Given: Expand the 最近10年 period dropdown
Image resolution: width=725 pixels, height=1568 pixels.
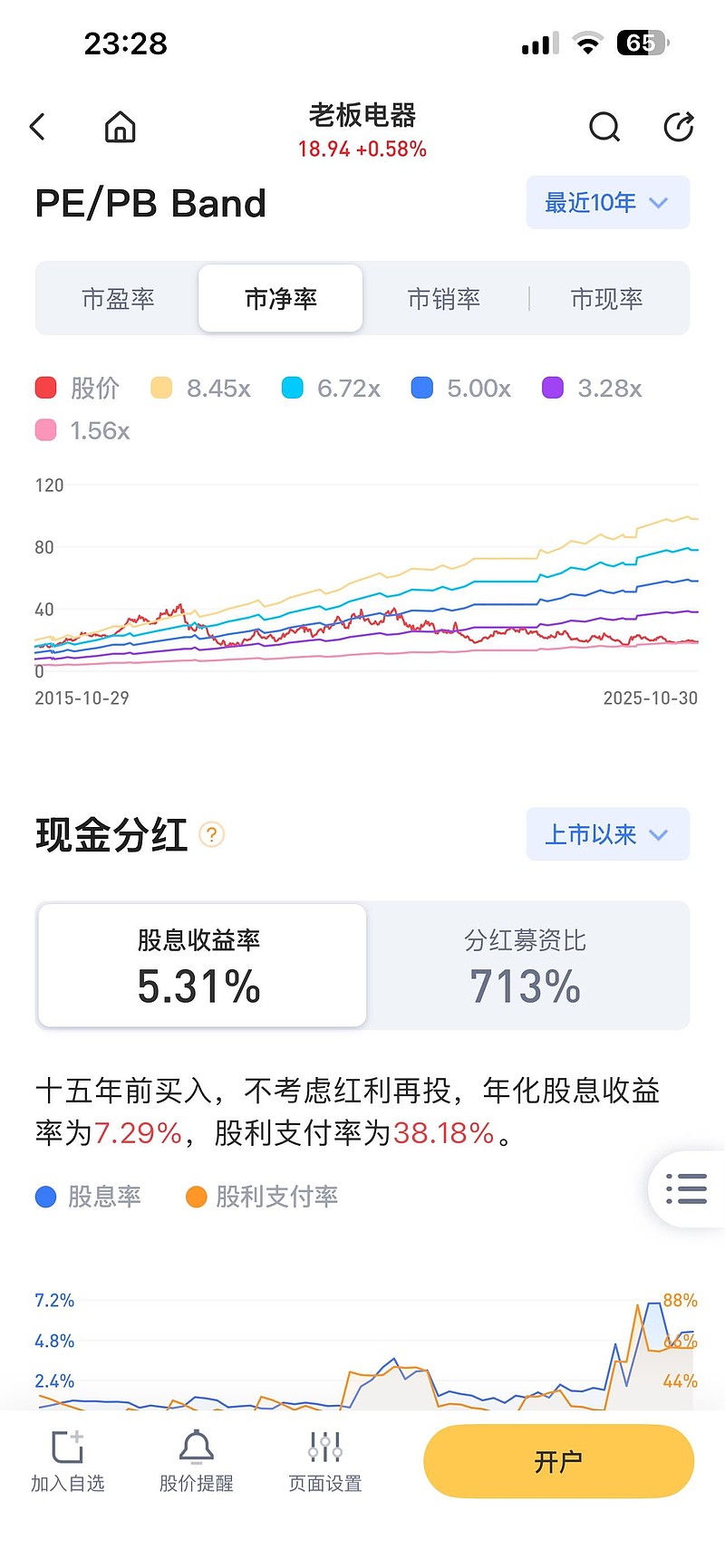Looking at the screenshot, I should pyautogui.click(x=607, y=203).
